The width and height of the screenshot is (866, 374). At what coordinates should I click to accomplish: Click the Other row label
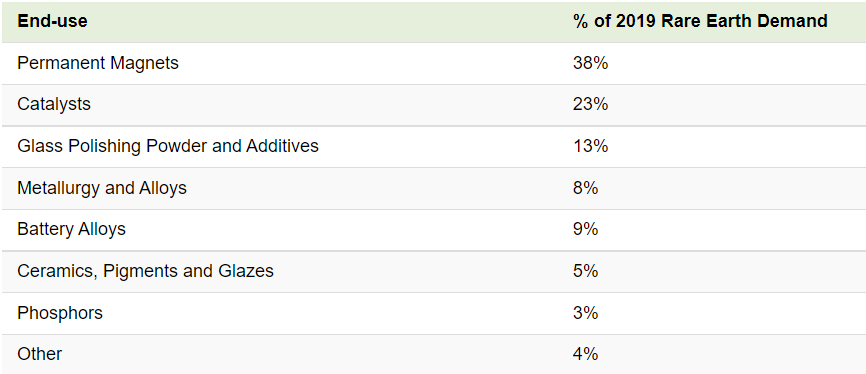click(40, 354)
